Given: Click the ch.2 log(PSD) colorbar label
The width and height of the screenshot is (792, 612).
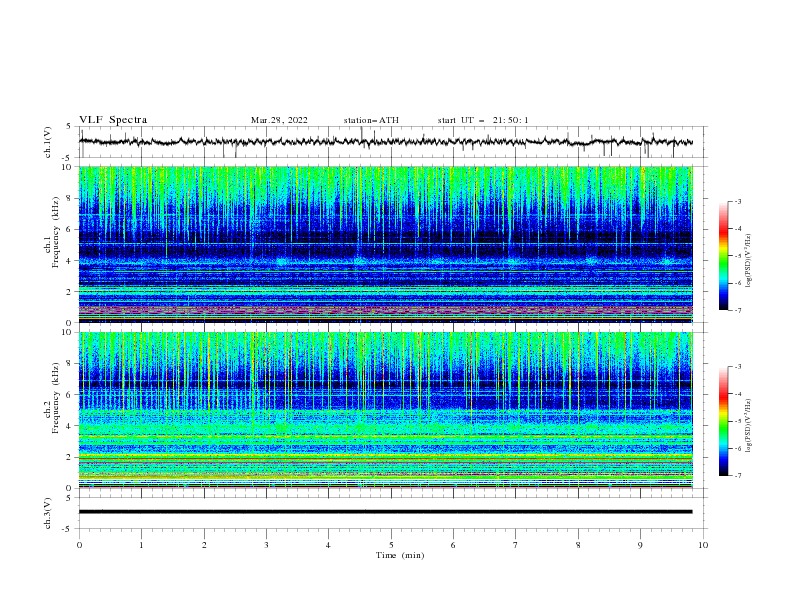Looking at the screenshot, I should 749,426.
